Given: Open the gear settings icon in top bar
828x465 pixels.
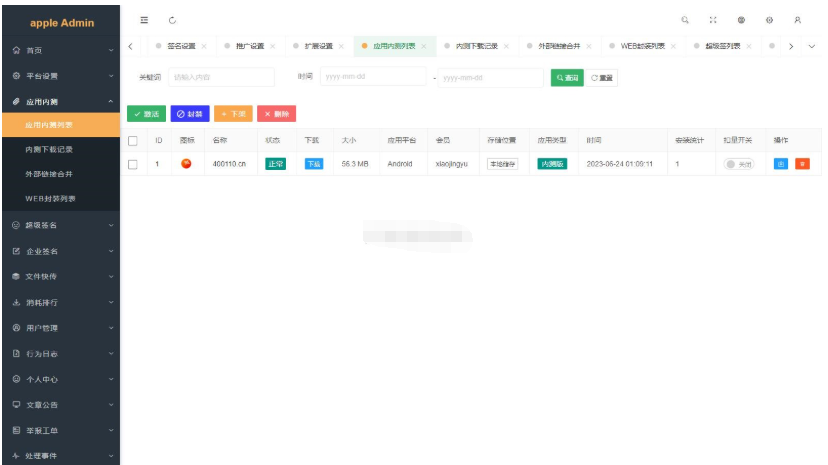Looking at the screenshot, I should 769,20.
